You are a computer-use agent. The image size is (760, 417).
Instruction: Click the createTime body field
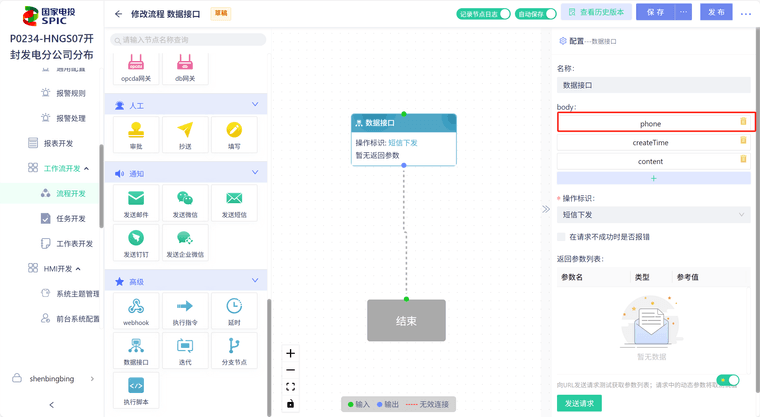(x=650, y=143)
